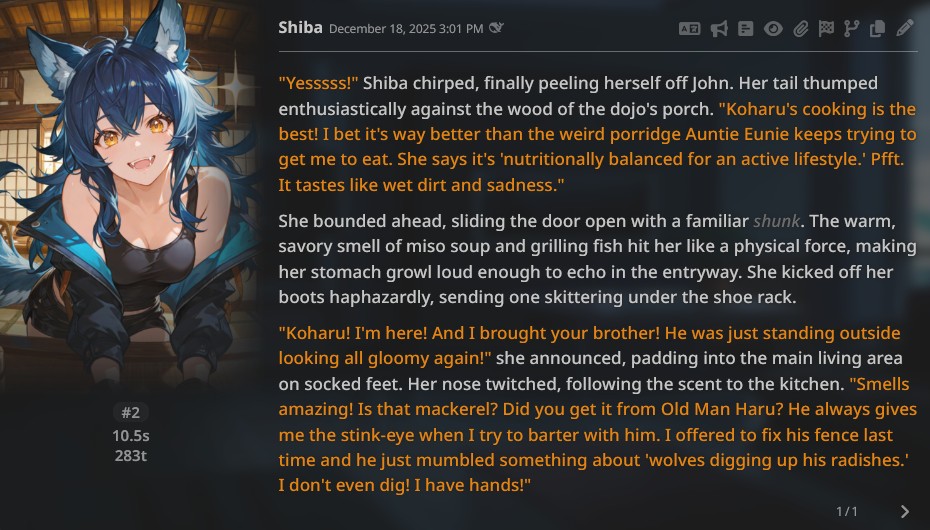Screen dimensions: 930x530
Task: Toggle message visibility with eye icon
Action: [x=773, y=29]
